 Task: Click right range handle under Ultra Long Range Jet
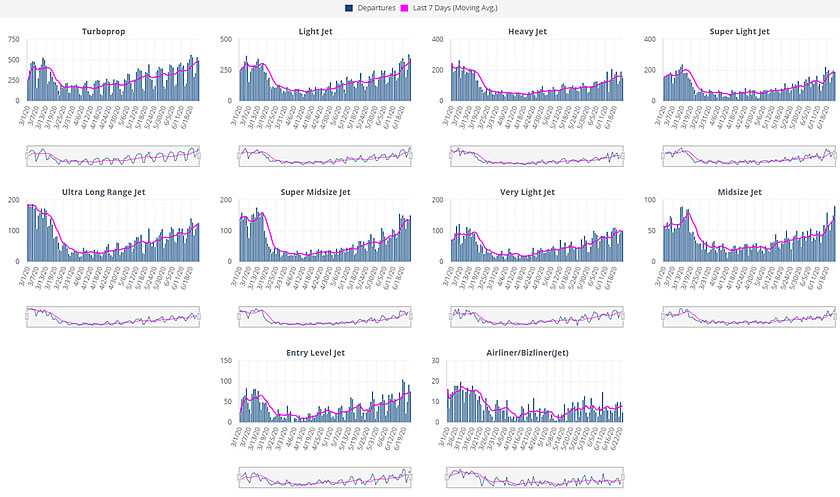coord(199,317)
